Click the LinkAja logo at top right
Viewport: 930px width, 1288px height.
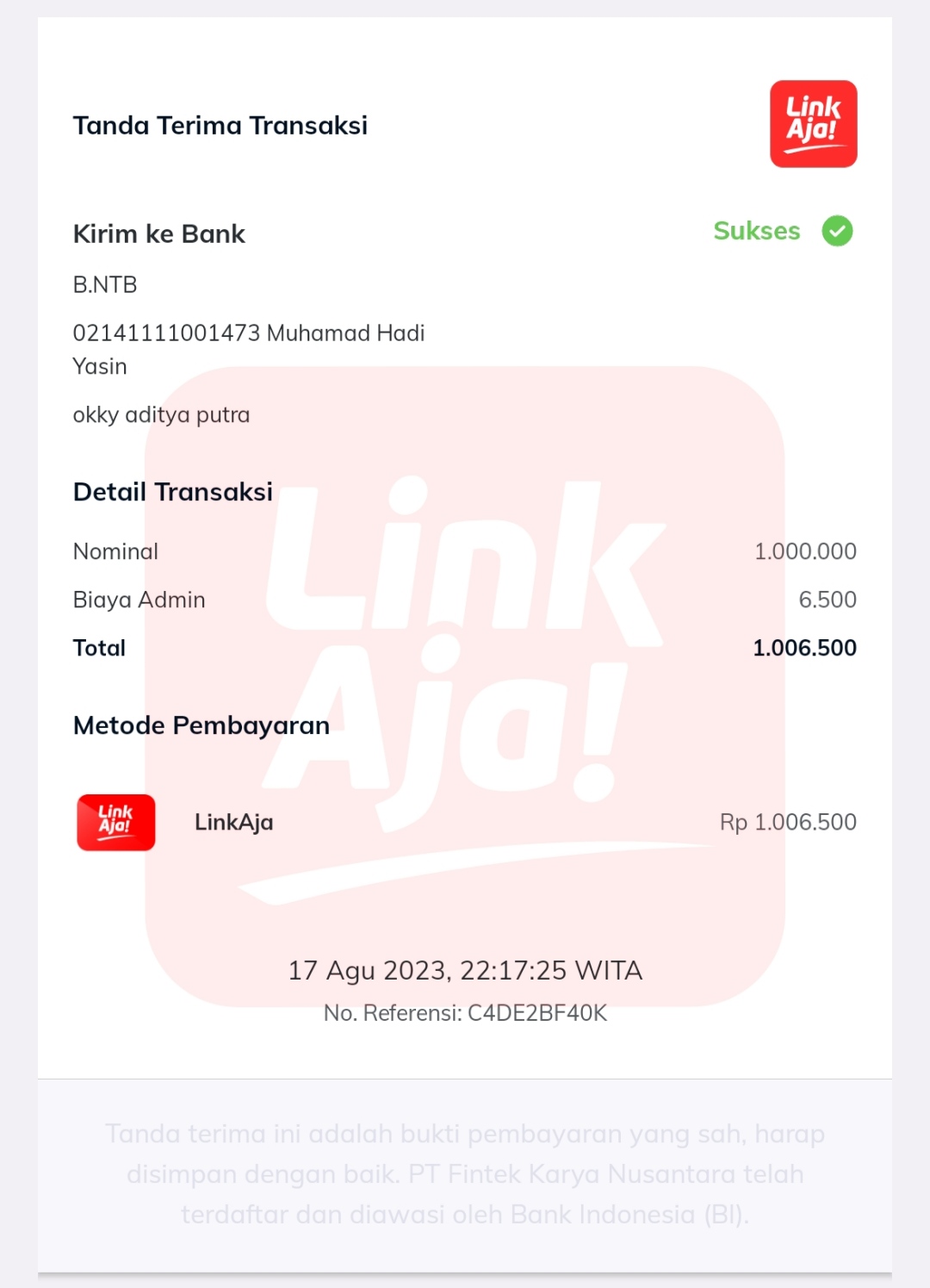(813, 124)
